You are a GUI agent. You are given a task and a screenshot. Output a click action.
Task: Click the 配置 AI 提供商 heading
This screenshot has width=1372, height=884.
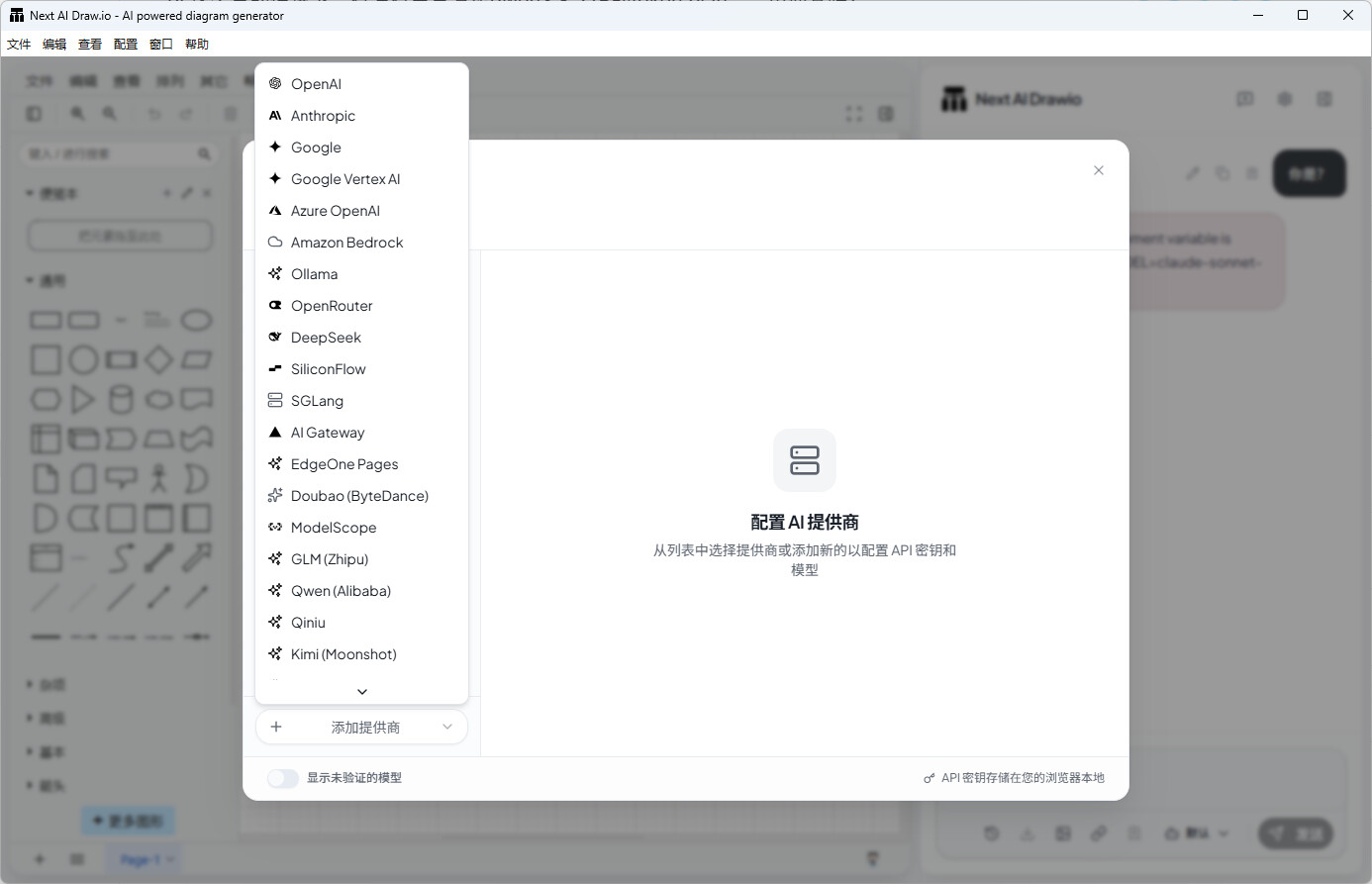(x=805, y=523)
